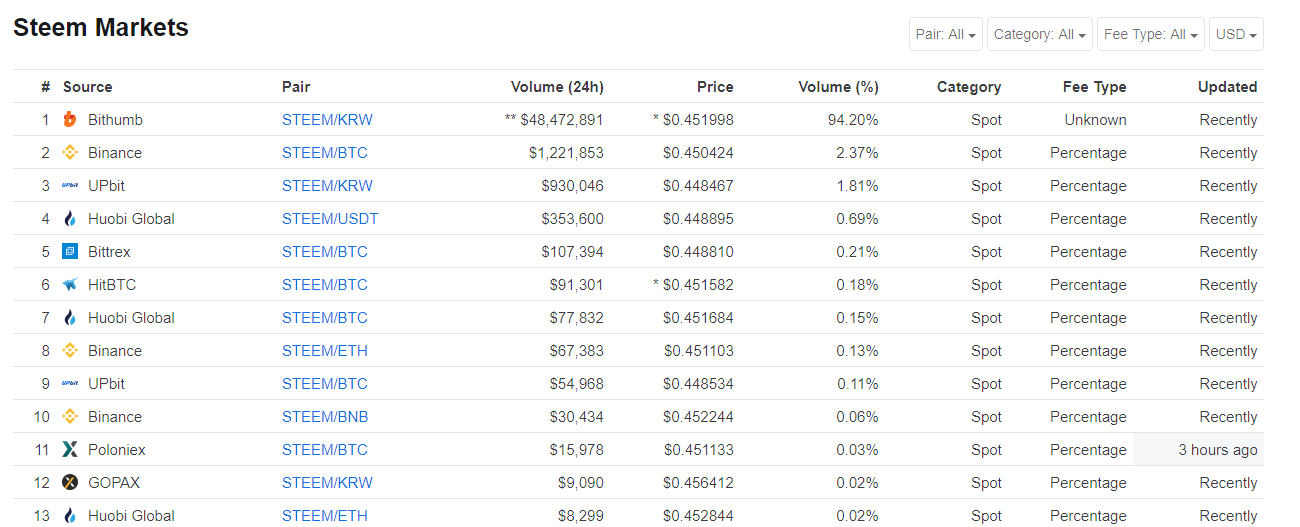1300x527 pixels.
Task: Click the Poloniex source name
Action: (116, 450)
